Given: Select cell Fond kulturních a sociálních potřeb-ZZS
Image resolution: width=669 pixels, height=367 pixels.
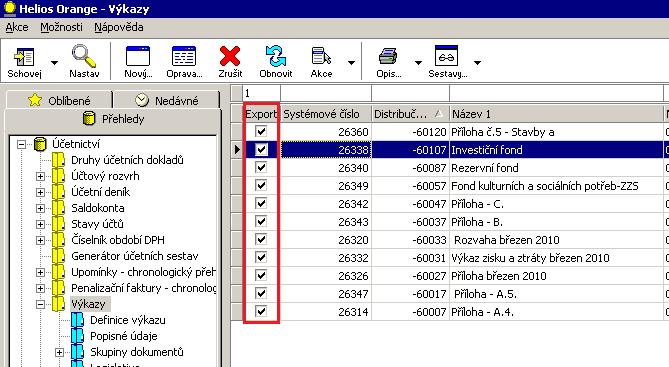Looking at the screenshot, I should click(x=556, y=186).
